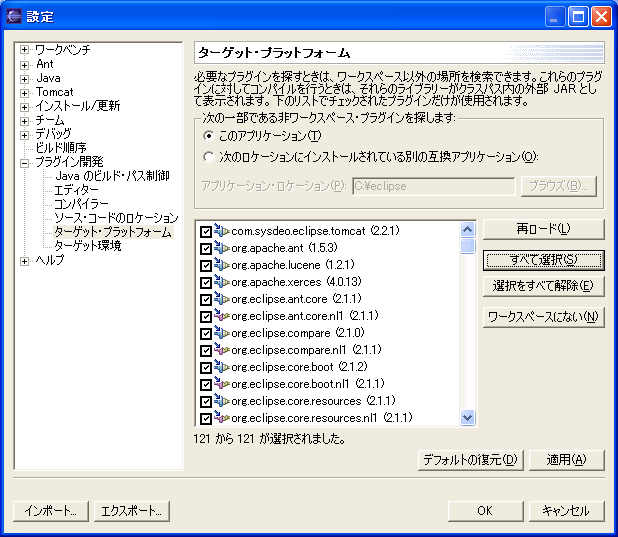Click fragment icon of org.eclipse.ant.core.nl1
Screen dimensions: 618x537
click(x=222, y=316)
